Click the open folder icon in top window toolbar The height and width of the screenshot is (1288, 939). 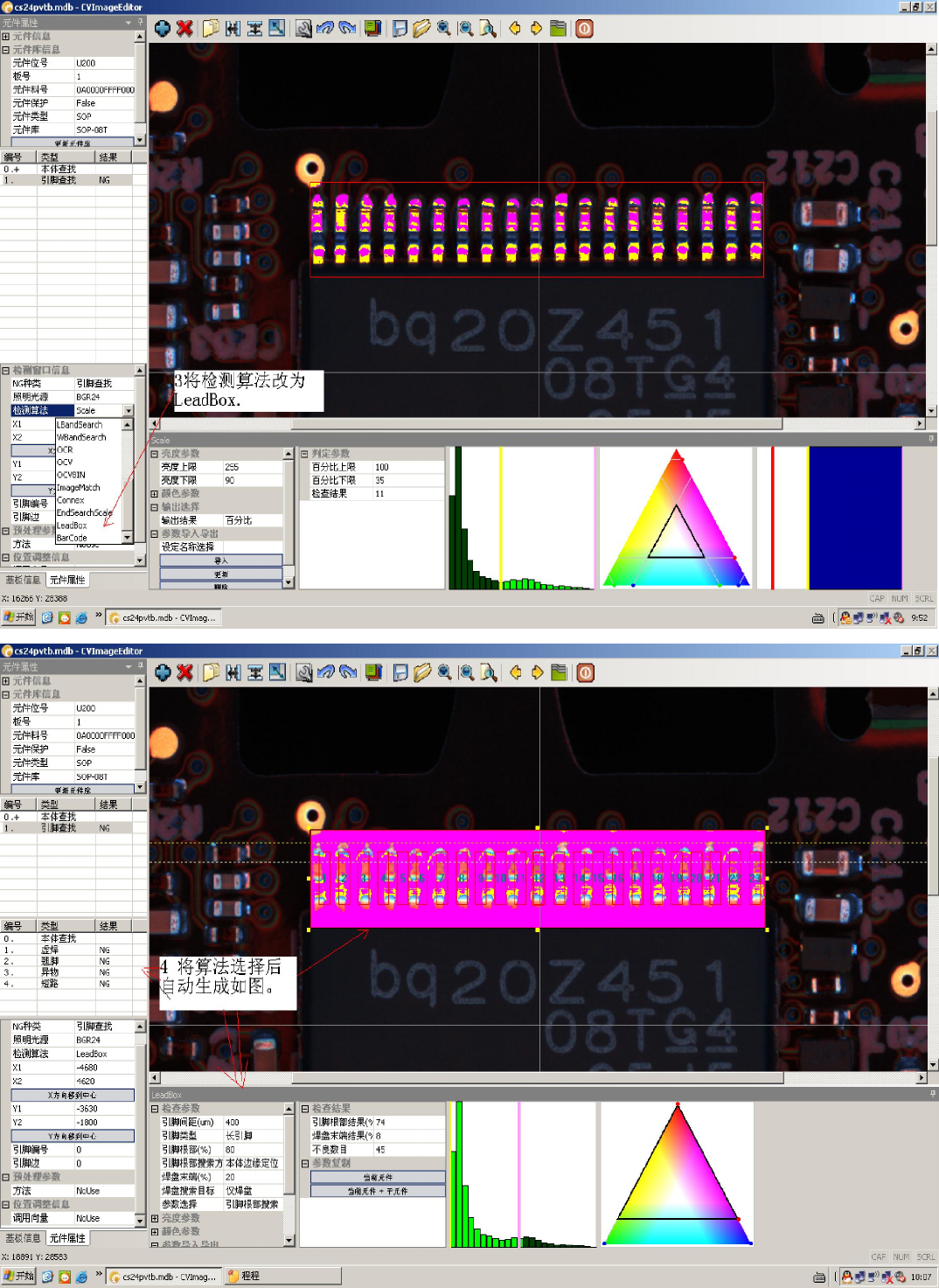pos(421,28)
